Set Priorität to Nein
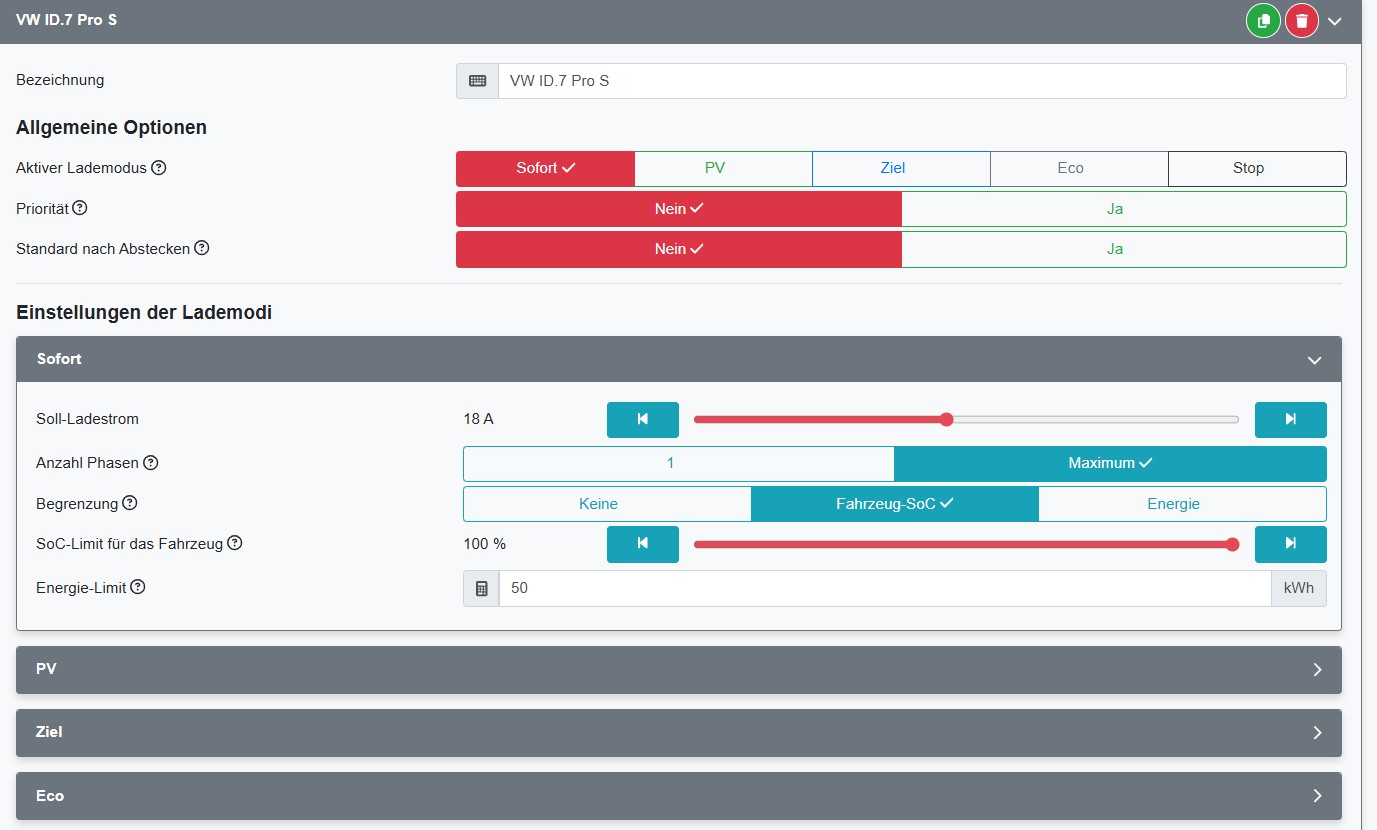 (x=679, y=209)
